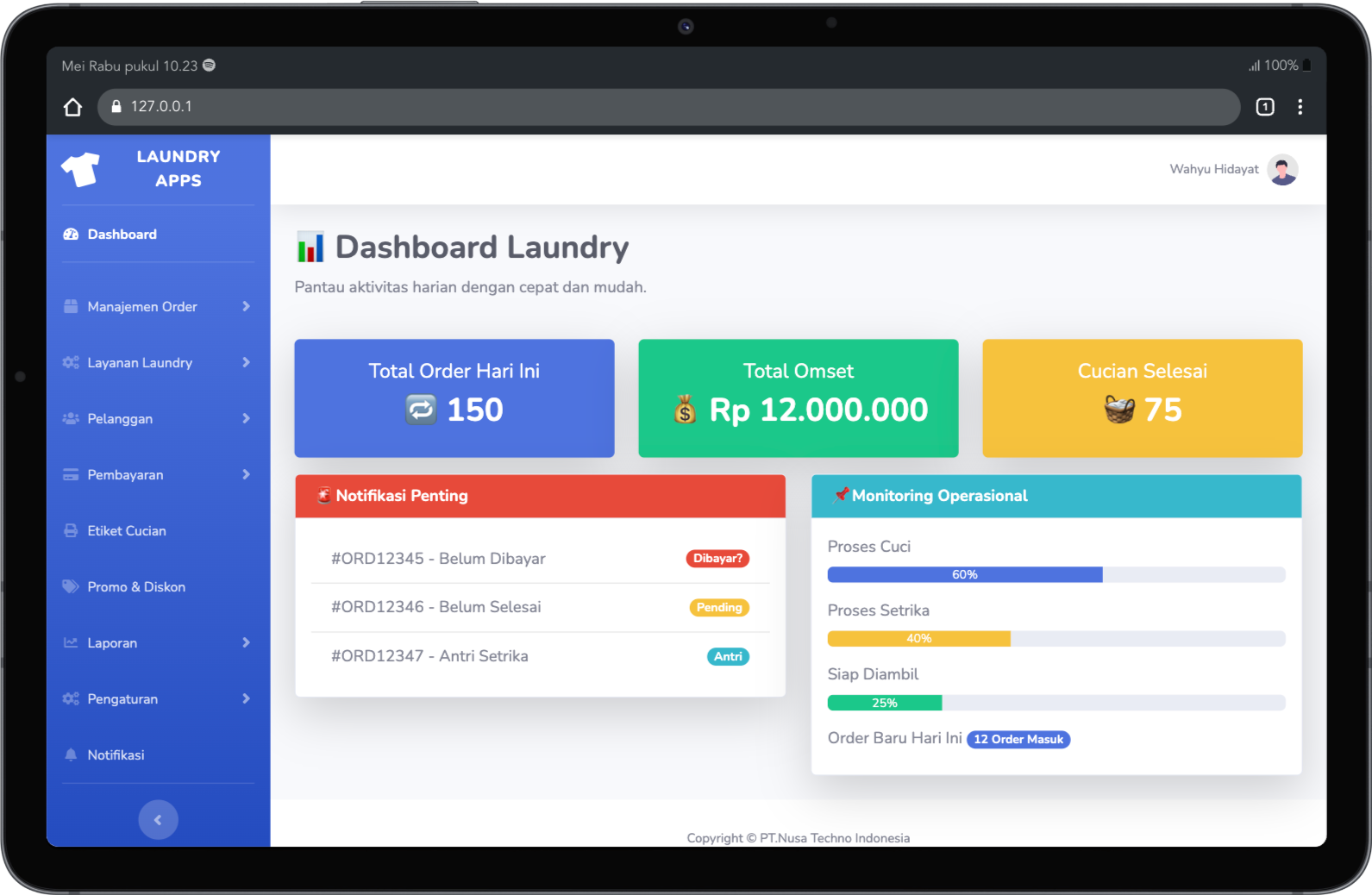Open the browser three-dot menu

tap(1300, 107)
